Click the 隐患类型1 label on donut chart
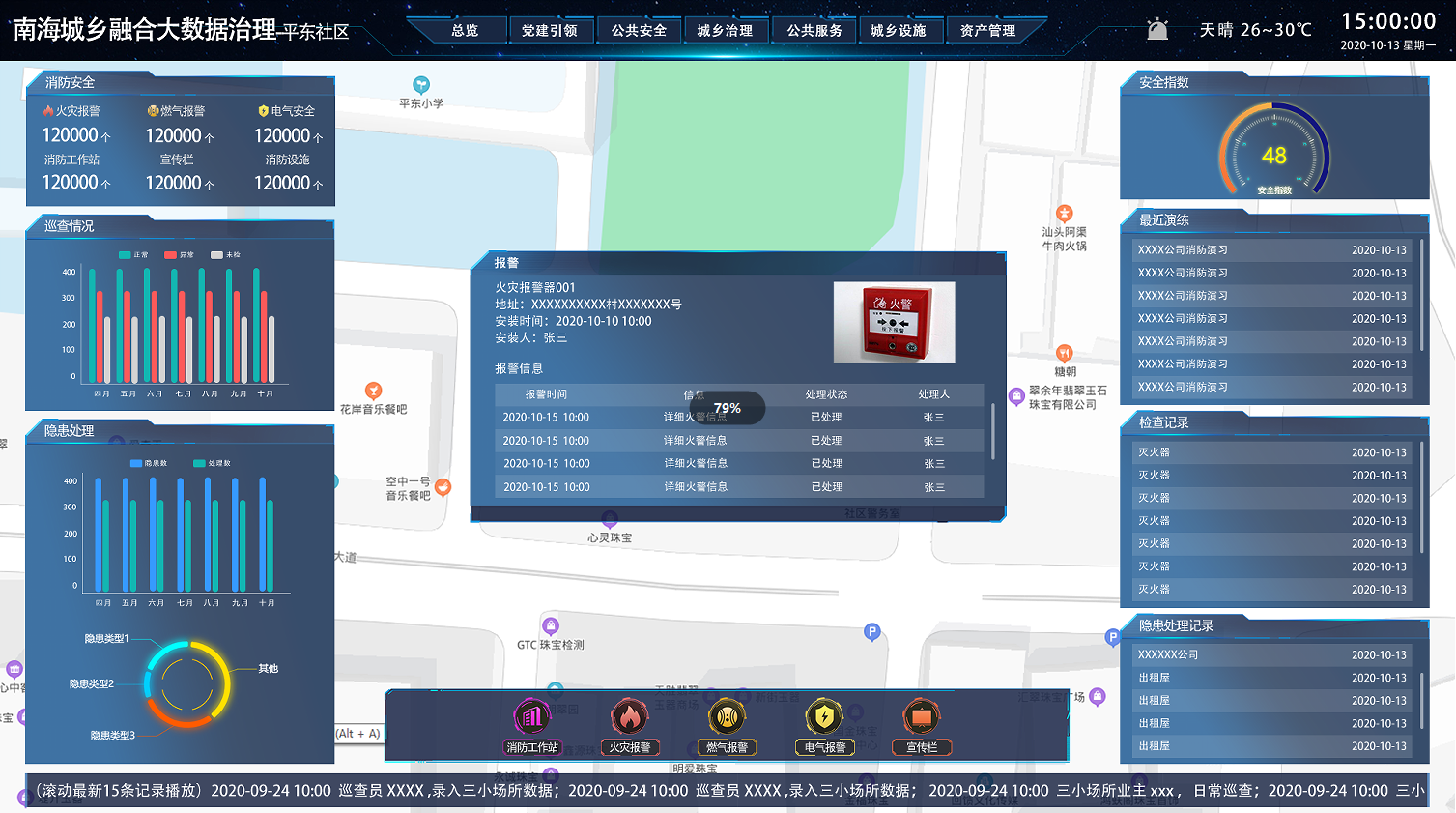This screenshot has height=813, width=1456. tap(106, 639)
